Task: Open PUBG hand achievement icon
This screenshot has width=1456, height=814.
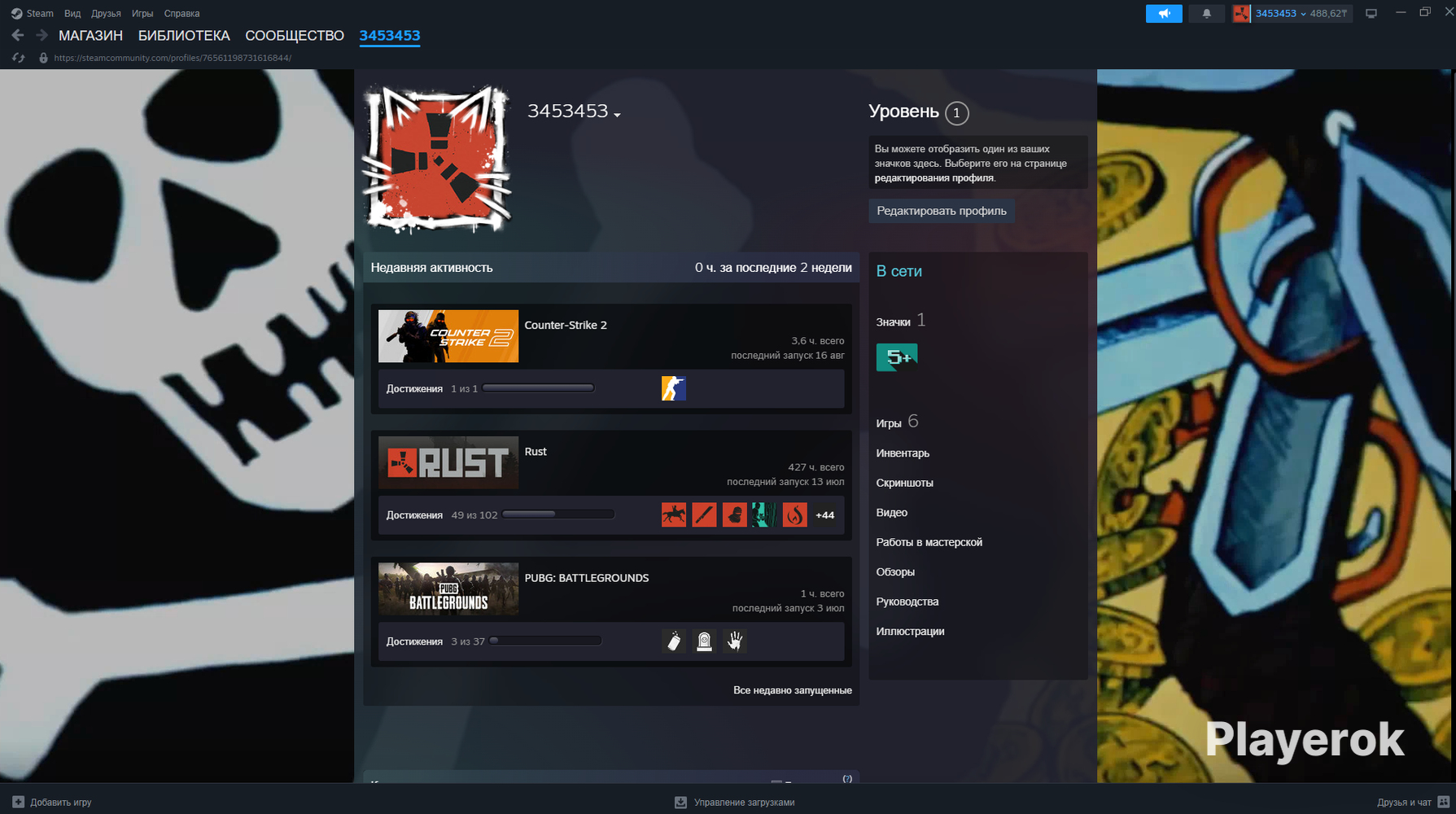Action: click(x=734, y=641)
